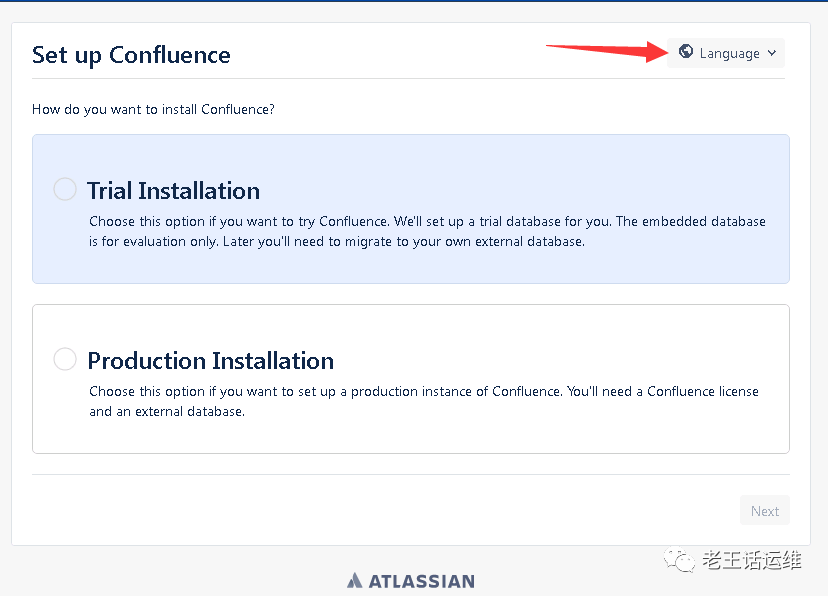Select the Trial Installation radio button
This screenshot has height=596, width=828.
click(65, 189)
